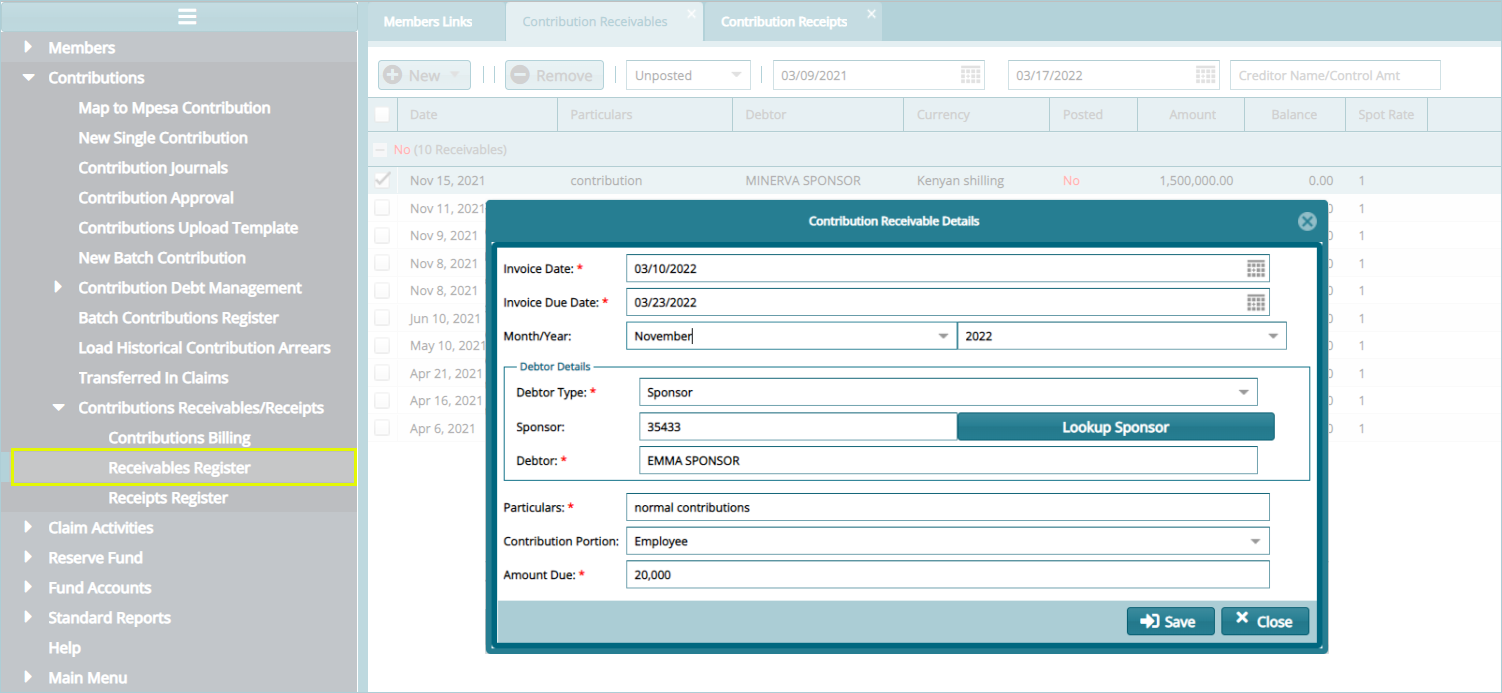Open the Invoice Date calendar picker in the dialog

pos(1257,268)
